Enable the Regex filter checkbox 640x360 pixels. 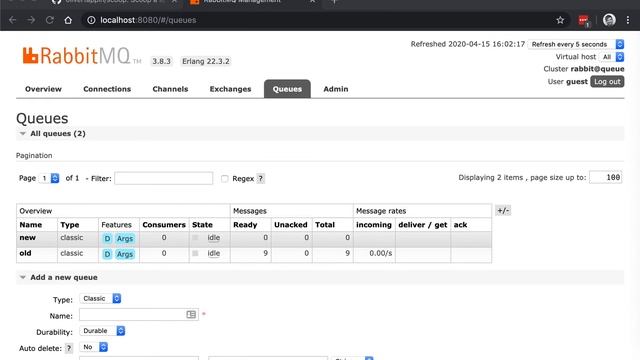point(224,178)
